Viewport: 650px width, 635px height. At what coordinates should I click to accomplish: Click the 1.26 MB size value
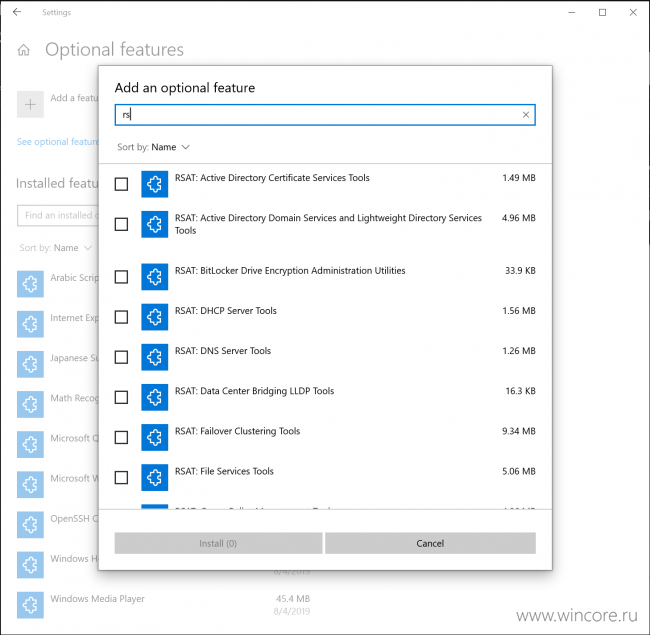coord(519,351)
